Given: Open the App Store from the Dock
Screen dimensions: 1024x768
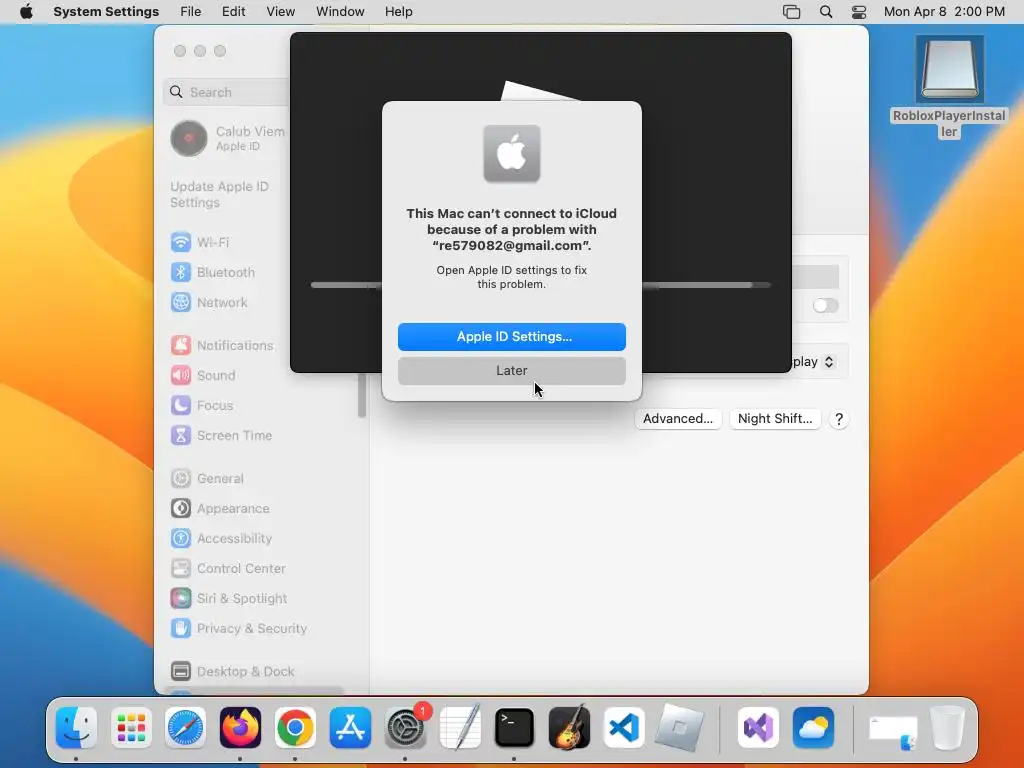Looking at the screenshot, I should (350, 728).
